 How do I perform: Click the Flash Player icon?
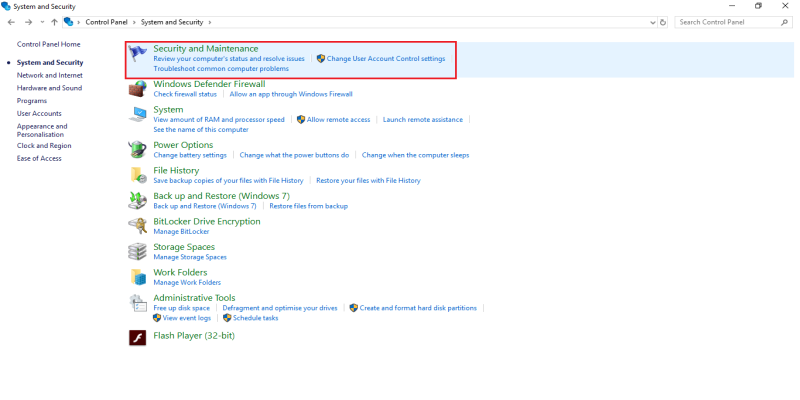click(137, 338)
